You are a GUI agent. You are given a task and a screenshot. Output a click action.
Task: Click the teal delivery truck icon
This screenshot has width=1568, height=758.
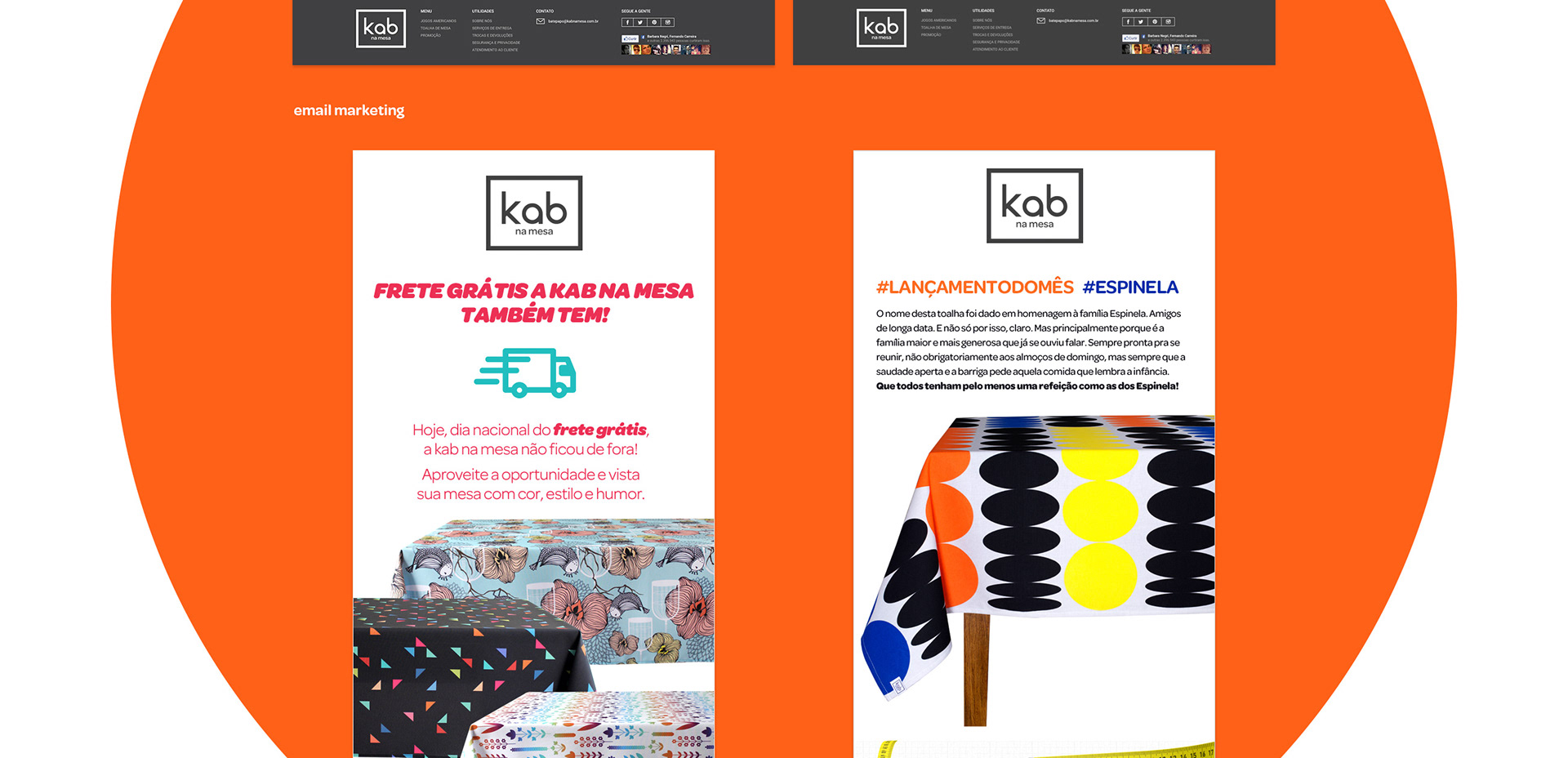[x=526, y=372]
